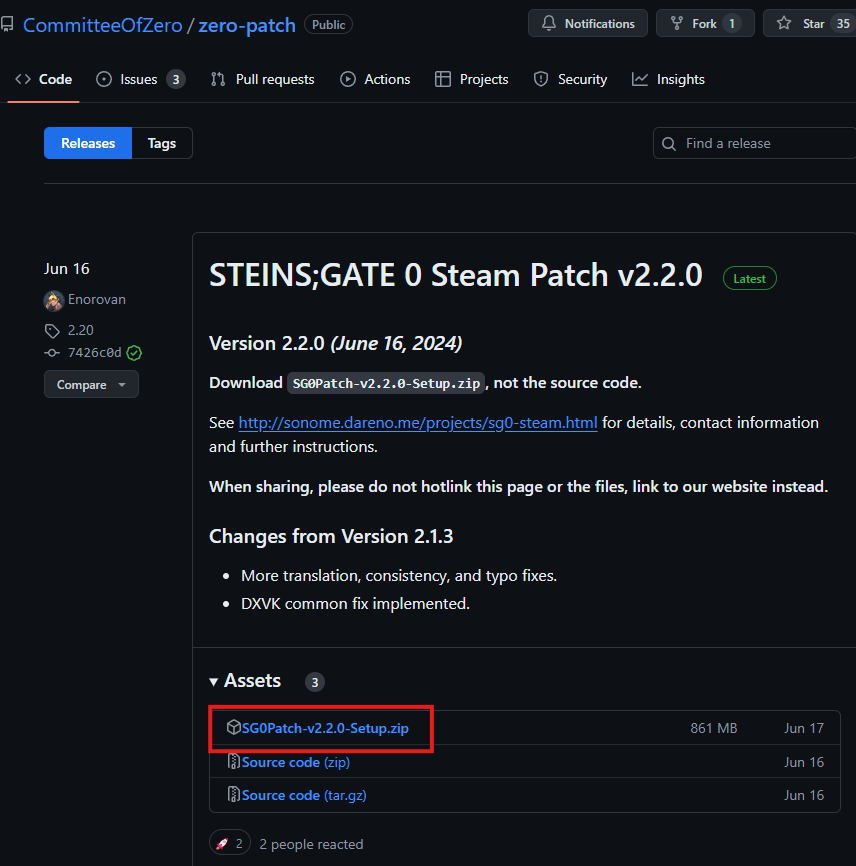This screenshot has height=866, width=856.
Task: Open the 2.20 tag link
Action: (x=81, y=330)
